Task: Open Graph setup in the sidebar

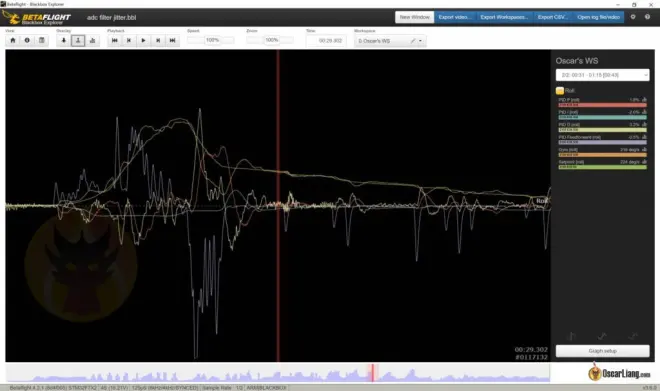Action: point(602,351)
